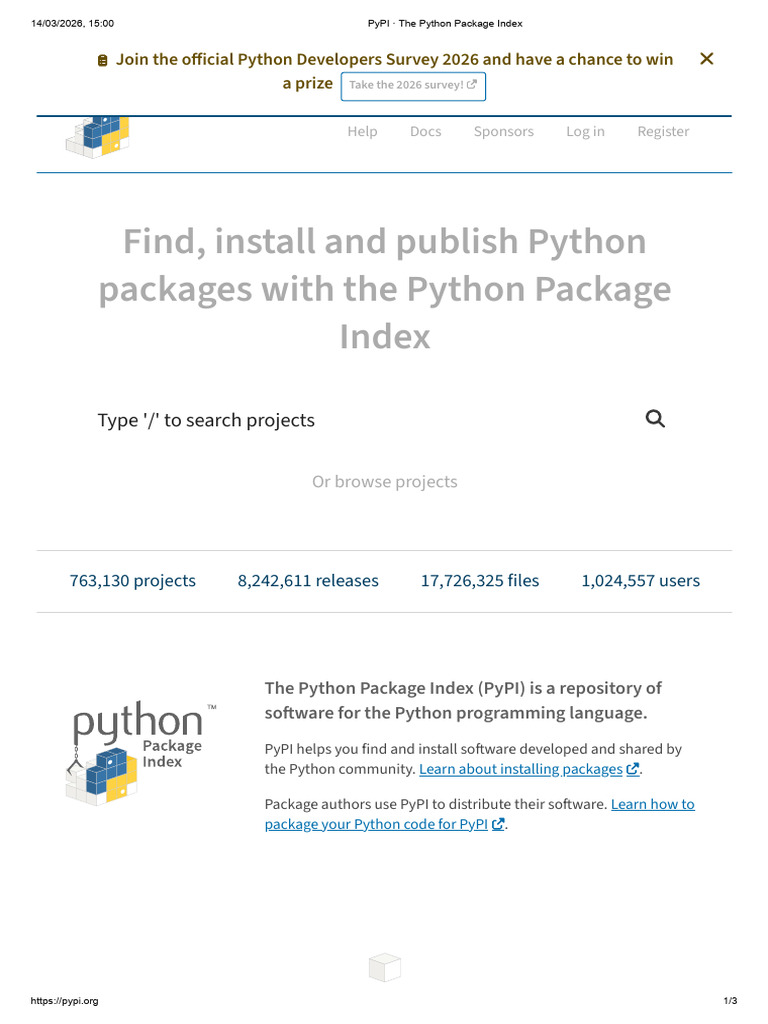The image size is (768, 1024).
Task: Click external link icon after installing packages
Action: (632, 770)
